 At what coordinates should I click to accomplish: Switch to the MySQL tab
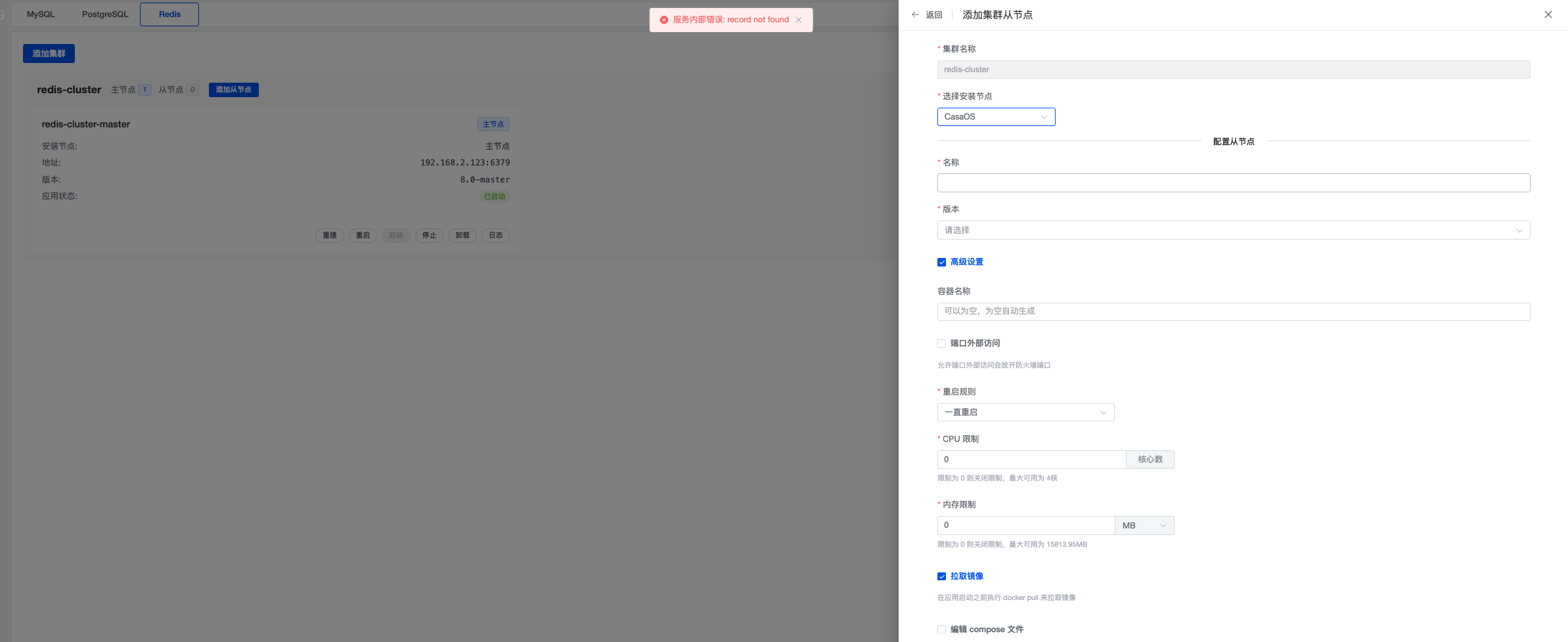click(41, 14)
